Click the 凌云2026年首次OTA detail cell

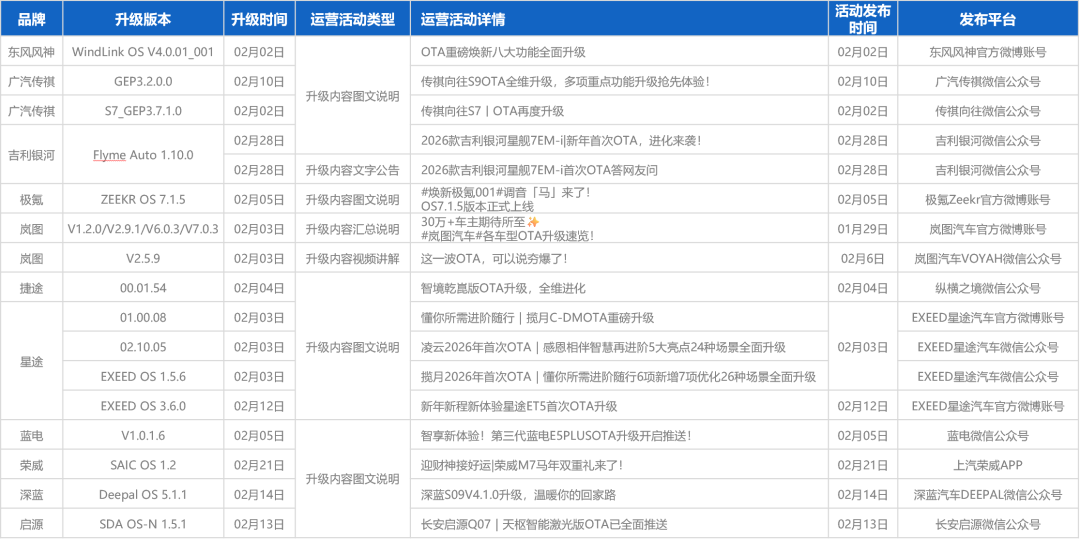[x=619, y=347]
